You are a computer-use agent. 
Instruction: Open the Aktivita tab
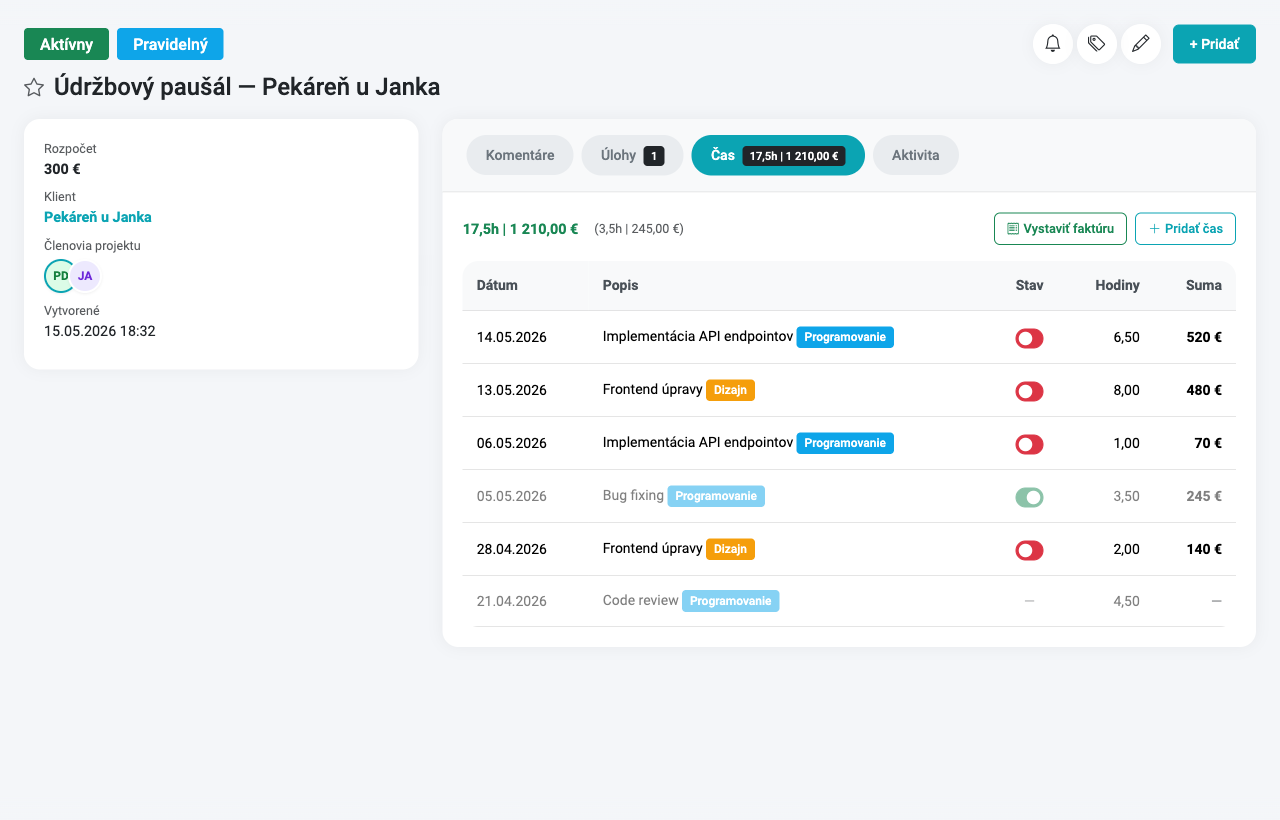(x=916, y=155)
